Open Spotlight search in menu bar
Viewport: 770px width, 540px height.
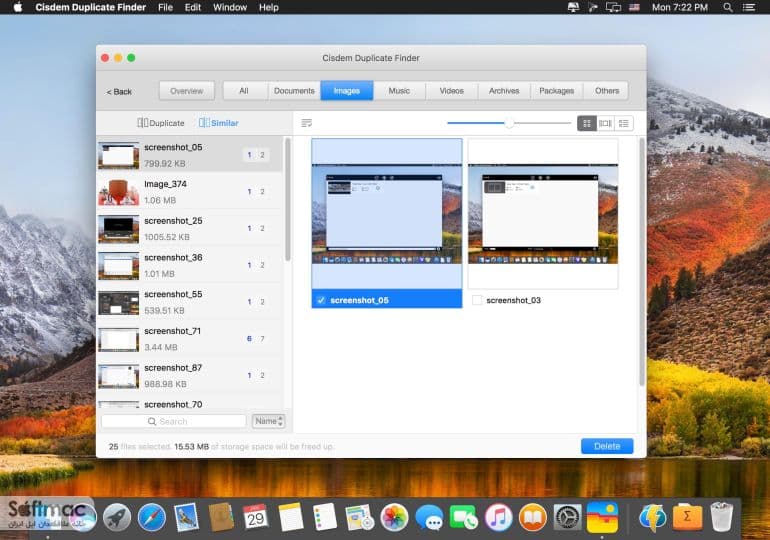click(728, 7)
